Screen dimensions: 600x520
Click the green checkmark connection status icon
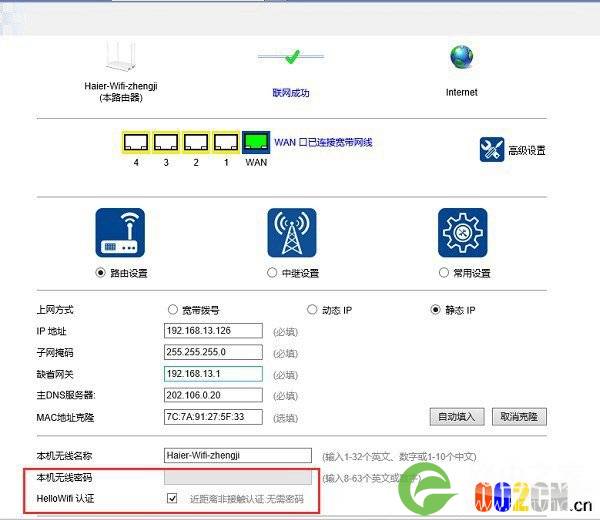tap(292, 57)
